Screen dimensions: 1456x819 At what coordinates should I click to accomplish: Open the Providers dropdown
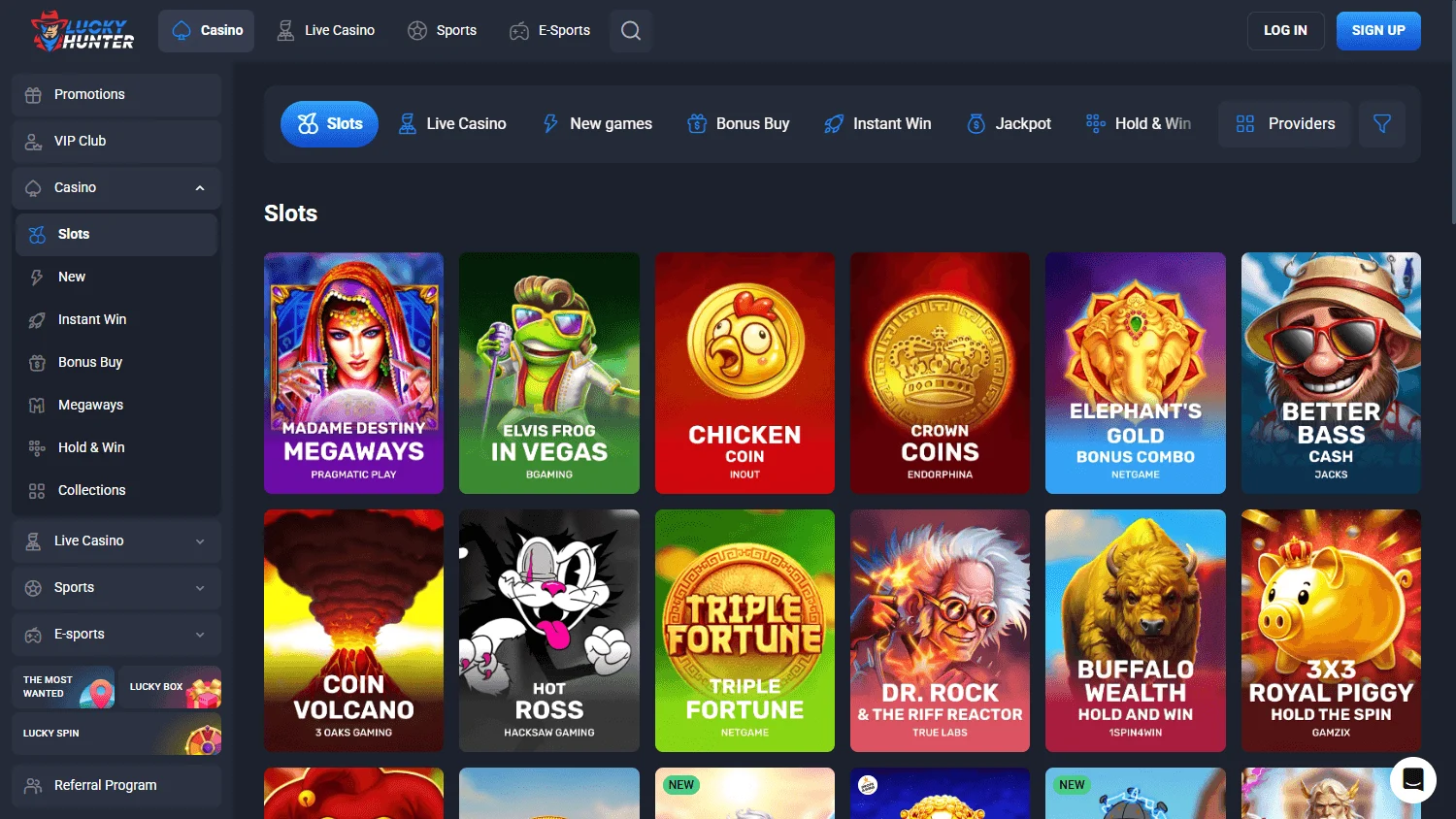[x=1284, y=124]
